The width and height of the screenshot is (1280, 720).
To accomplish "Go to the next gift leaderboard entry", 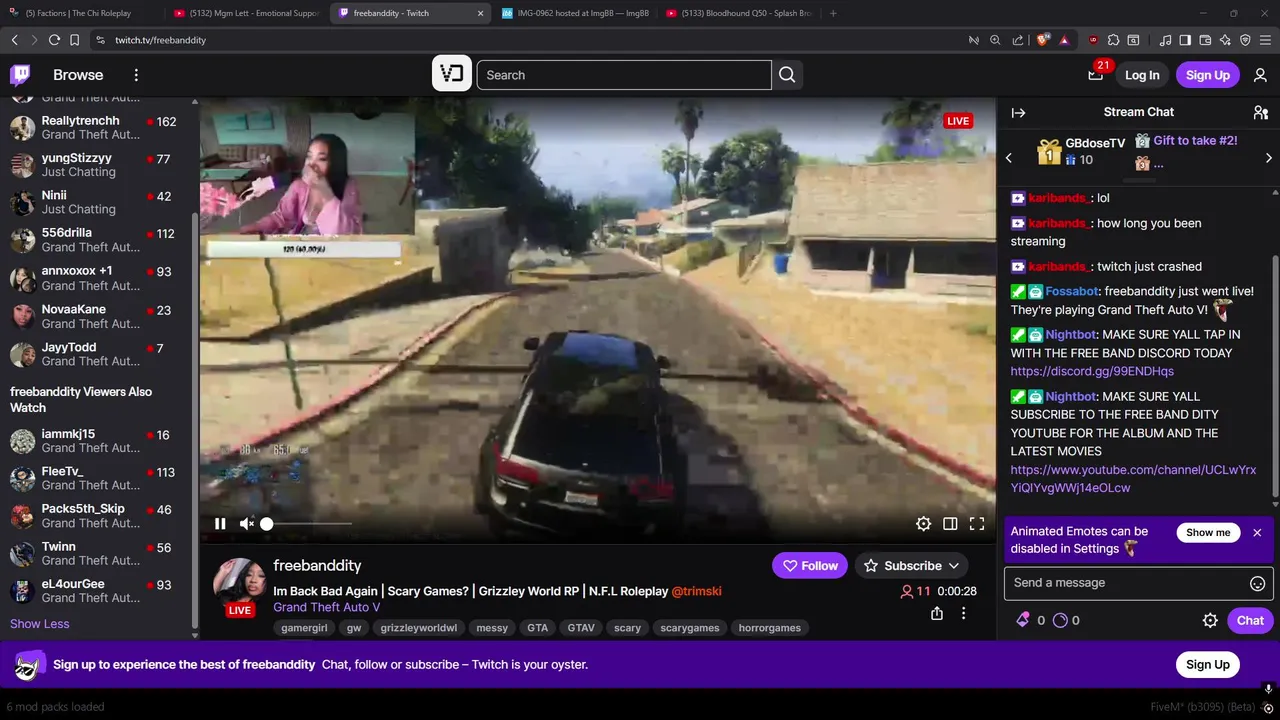I will (x=1269, y=158).
